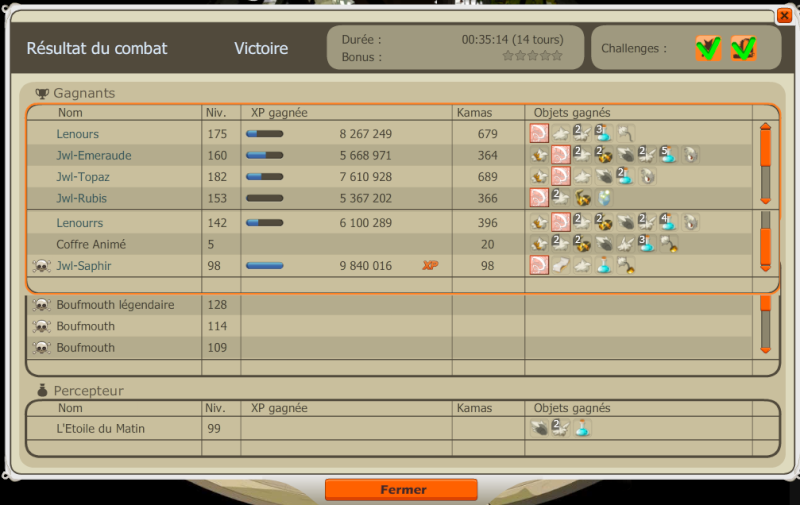Select the x4 blue potion in Lenourrs' loot

click(668, 222)
